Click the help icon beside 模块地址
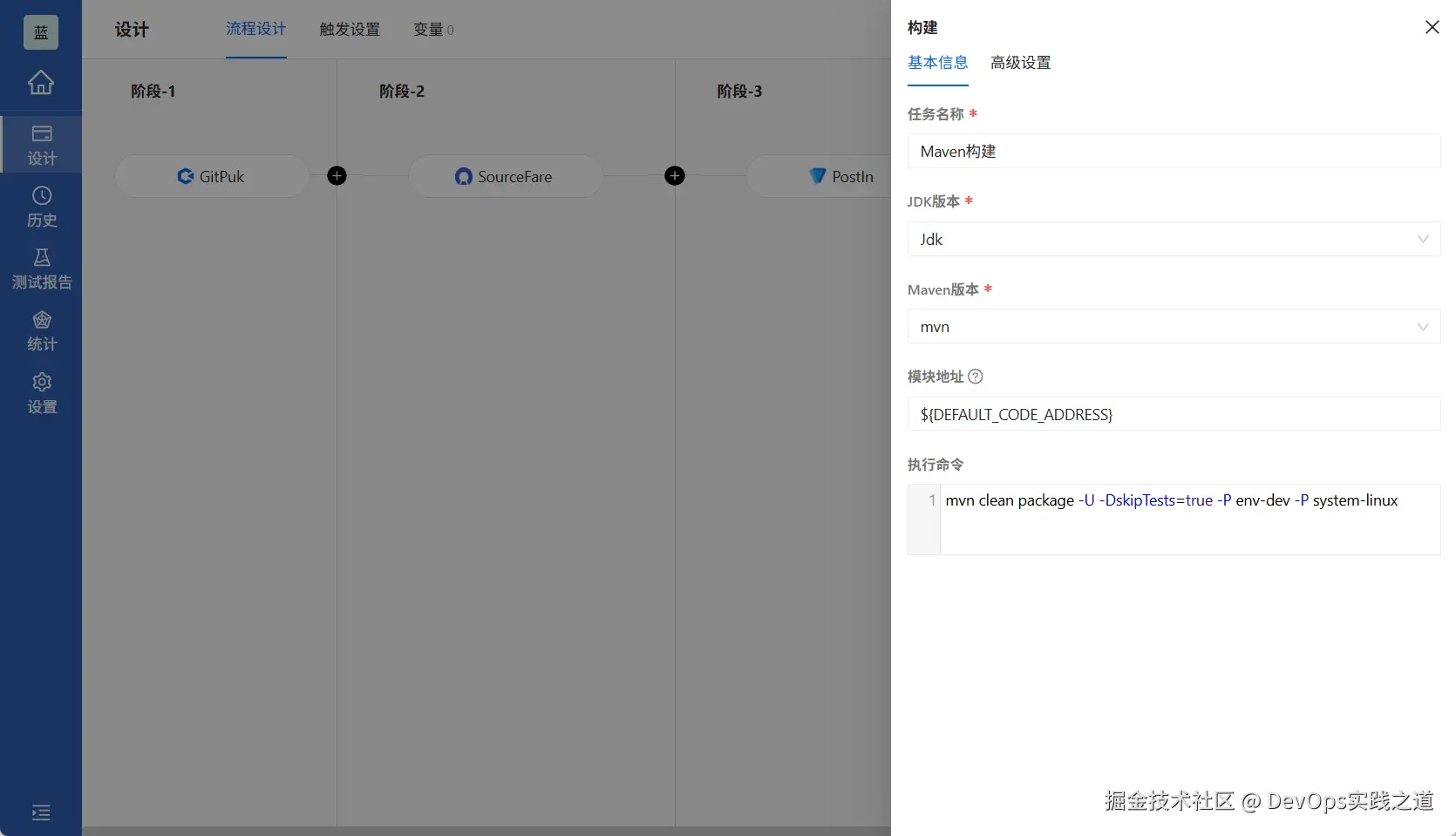 [x=976, y=377]
